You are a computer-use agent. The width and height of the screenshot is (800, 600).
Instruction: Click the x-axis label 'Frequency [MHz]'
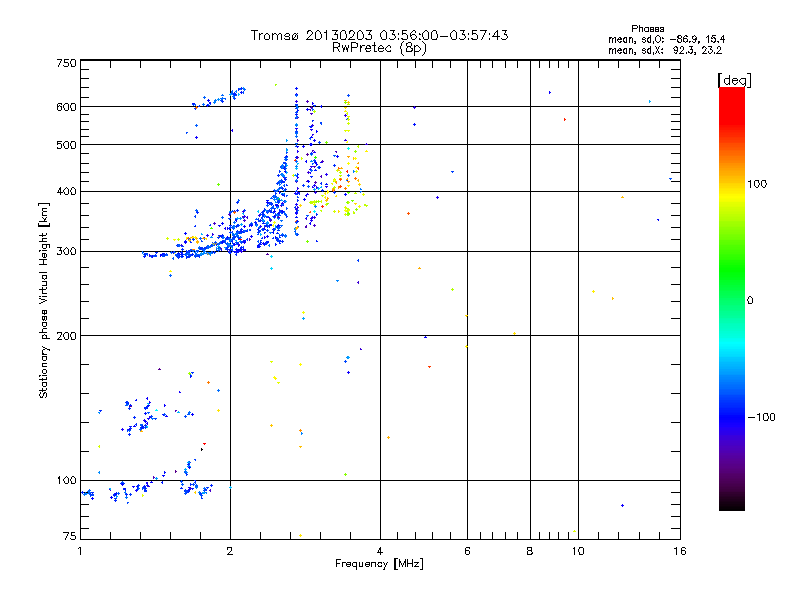click(379, 564)
